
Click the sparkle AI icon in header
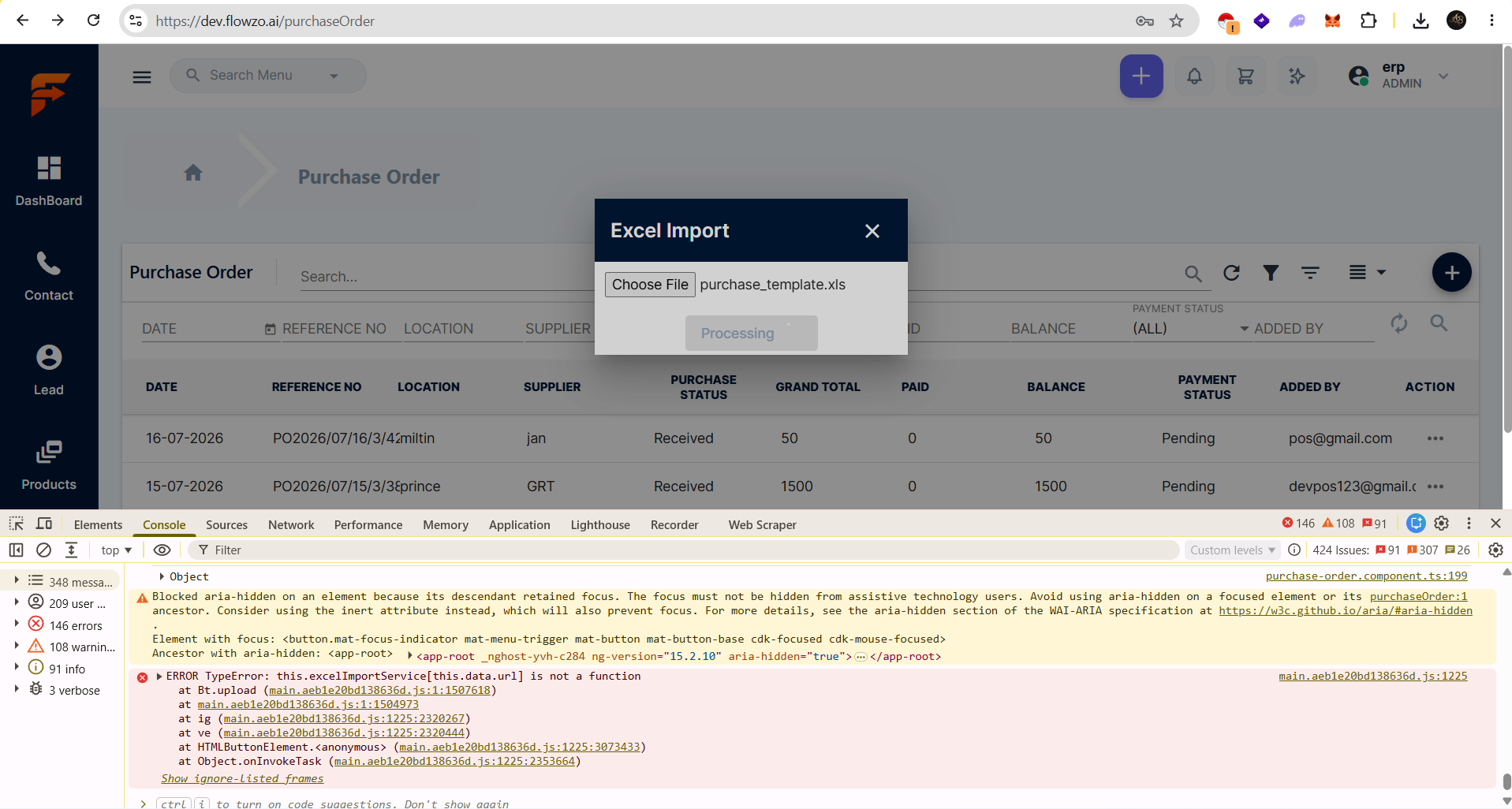(1297, 76)
